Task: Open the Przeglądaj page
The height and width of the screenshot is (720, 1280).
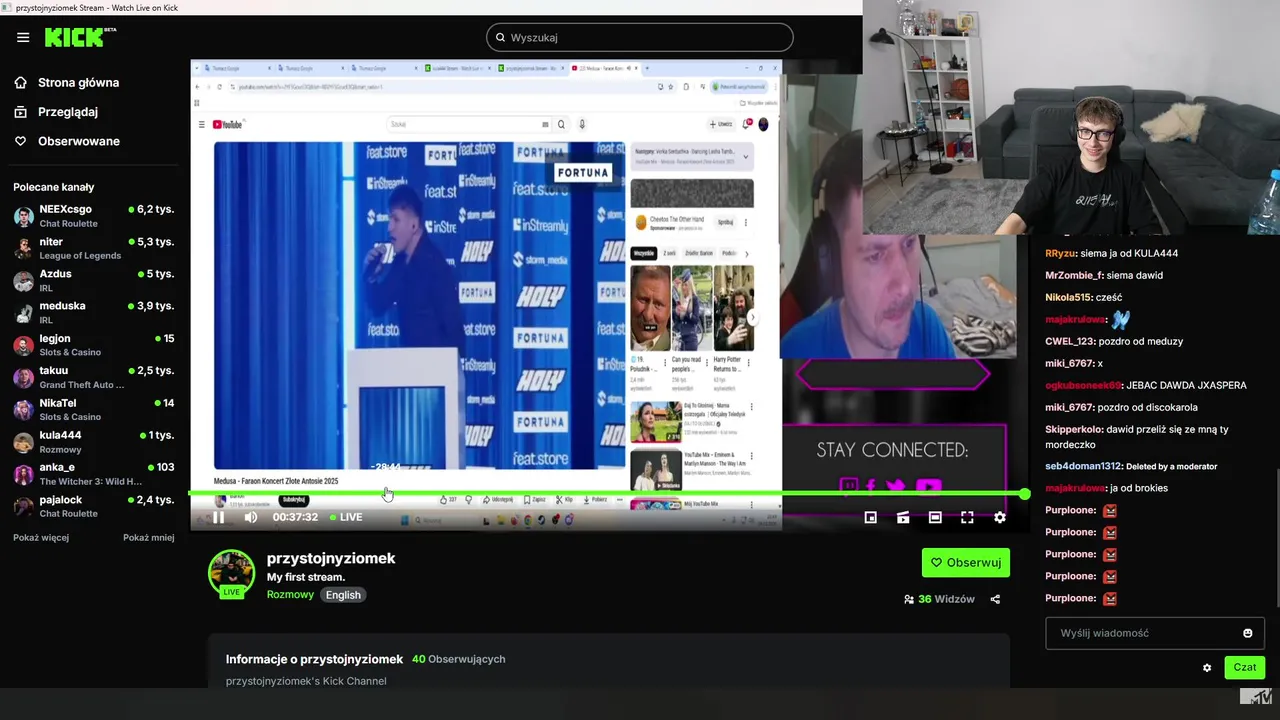Action: pyautogui.click(x=56, y=112)
